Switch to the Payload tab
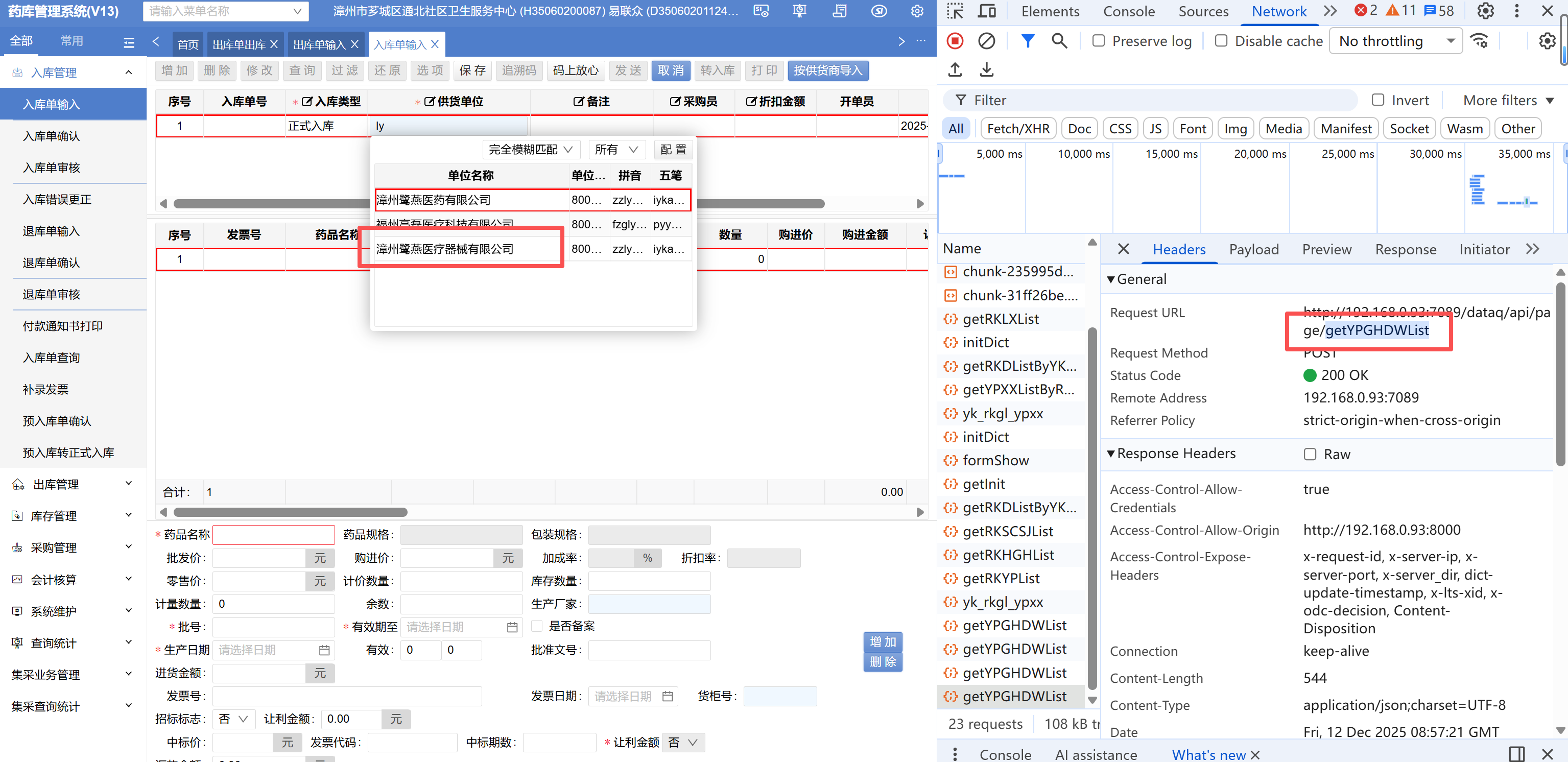1568x762 pixels. [1253, 249]
